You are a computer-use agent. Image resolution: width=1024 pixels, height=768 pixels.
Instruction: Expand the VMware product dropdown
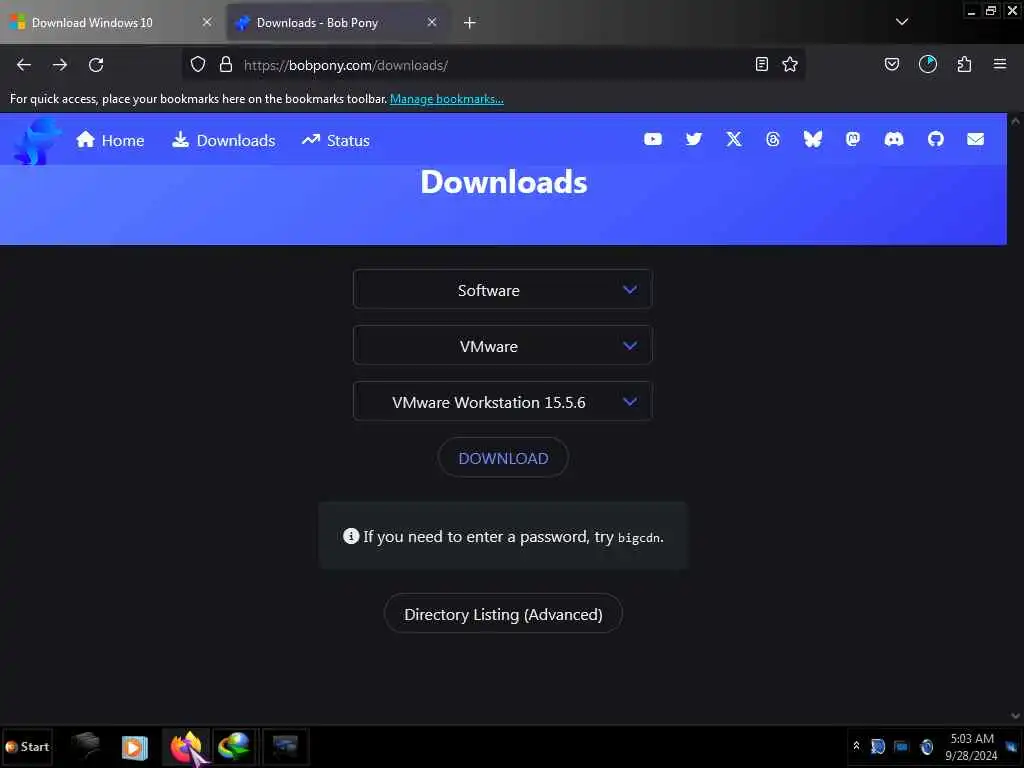point(502,345)
